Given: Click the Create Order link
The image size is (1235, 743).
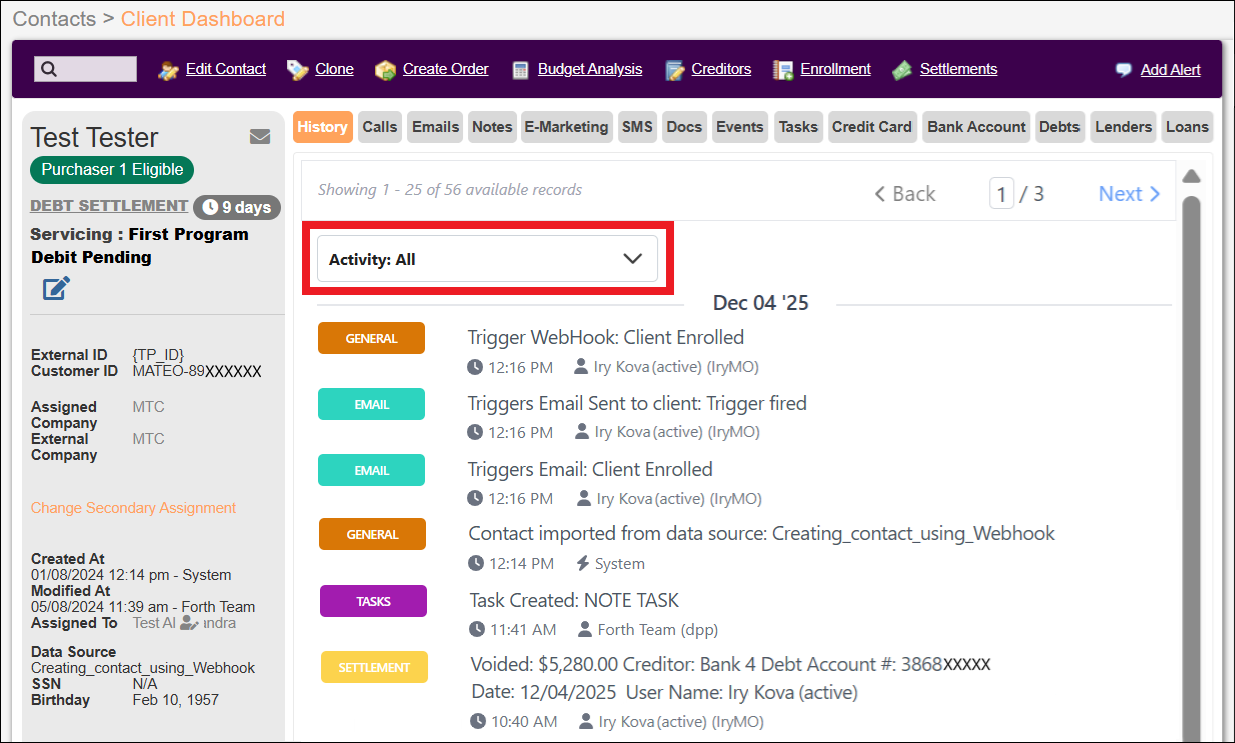Looking at the screenshot, I should tap(446, 69).
